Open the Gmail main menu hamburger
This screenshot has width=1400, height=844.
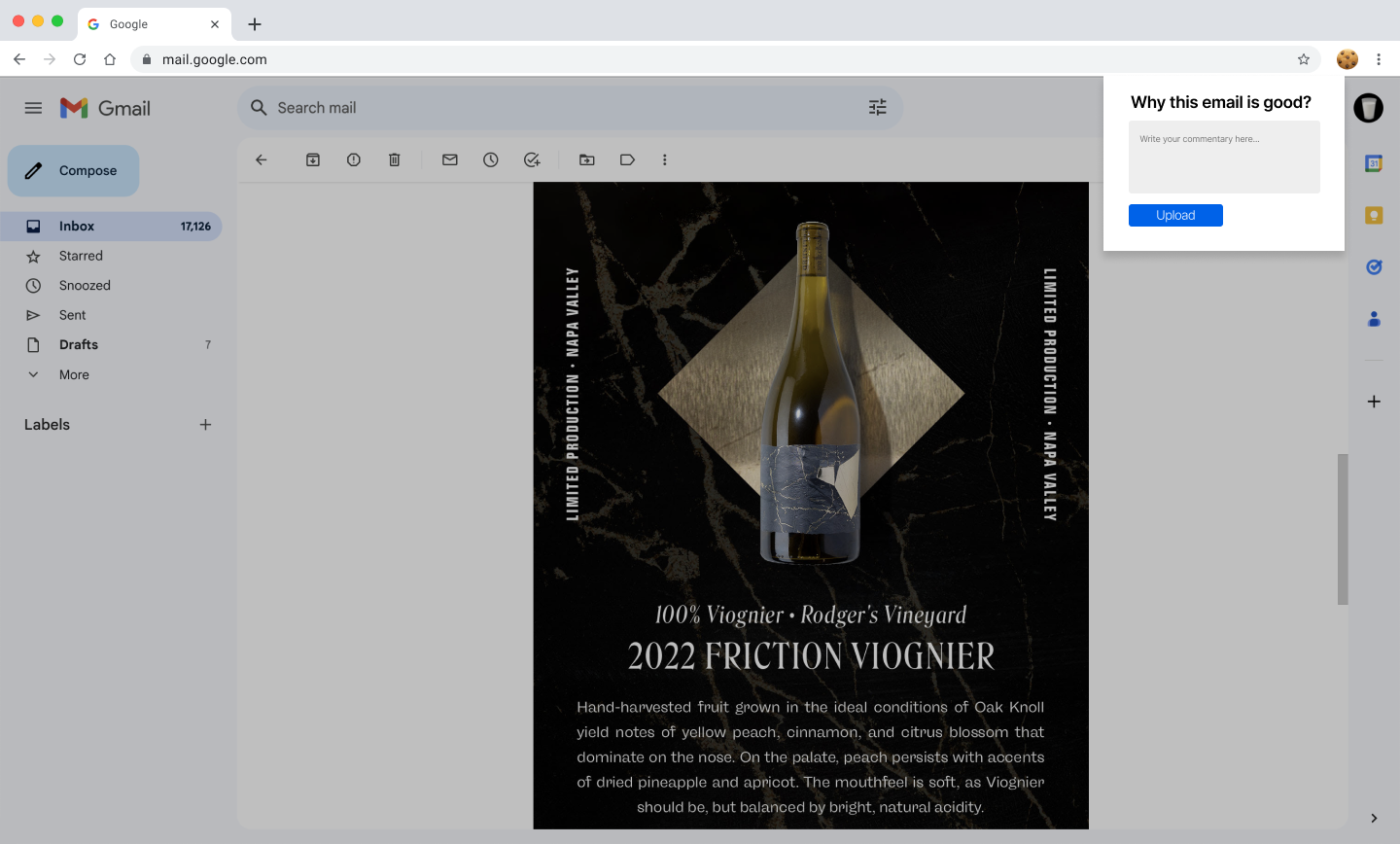point(33,108)
